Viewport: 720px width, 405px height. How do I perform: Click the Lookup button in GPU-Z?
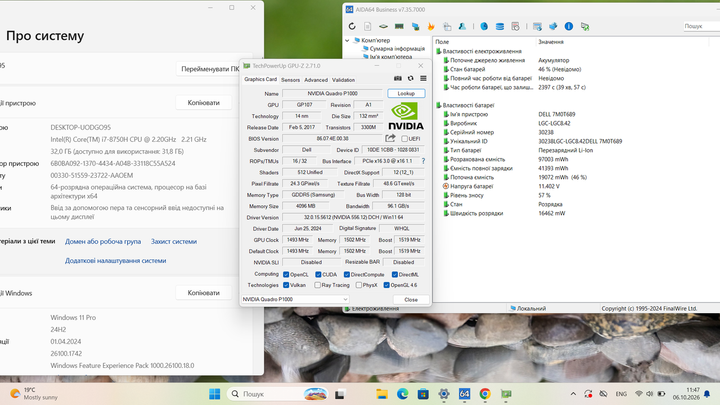pos(406,93)
